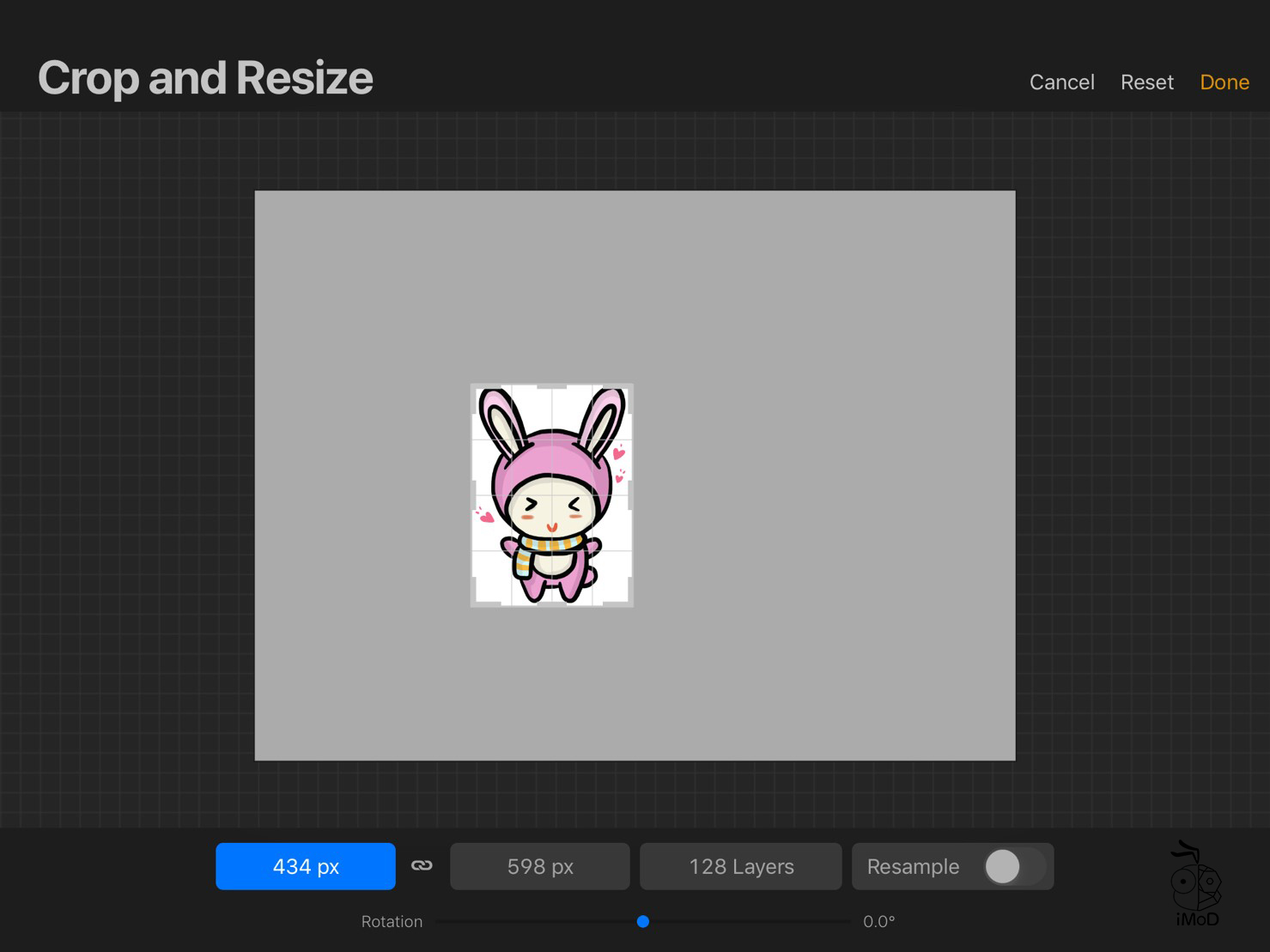Click the top edge middle crop handle
The width and height of the screenshot is (1270, 952).
(551, 385)
